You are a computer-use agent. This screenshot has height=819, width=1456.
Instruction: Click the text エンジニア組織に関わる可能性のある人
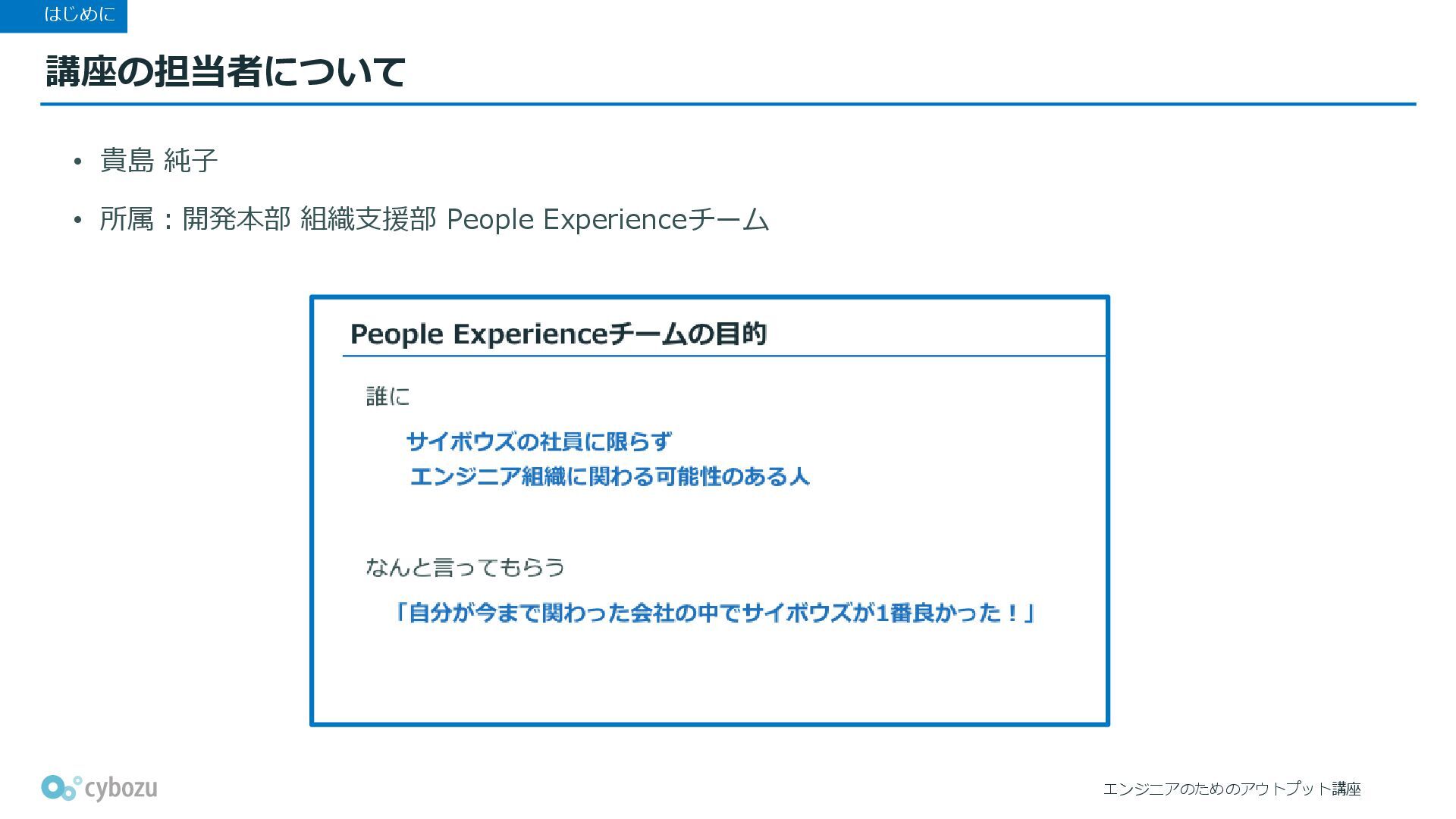click(610, 476)
